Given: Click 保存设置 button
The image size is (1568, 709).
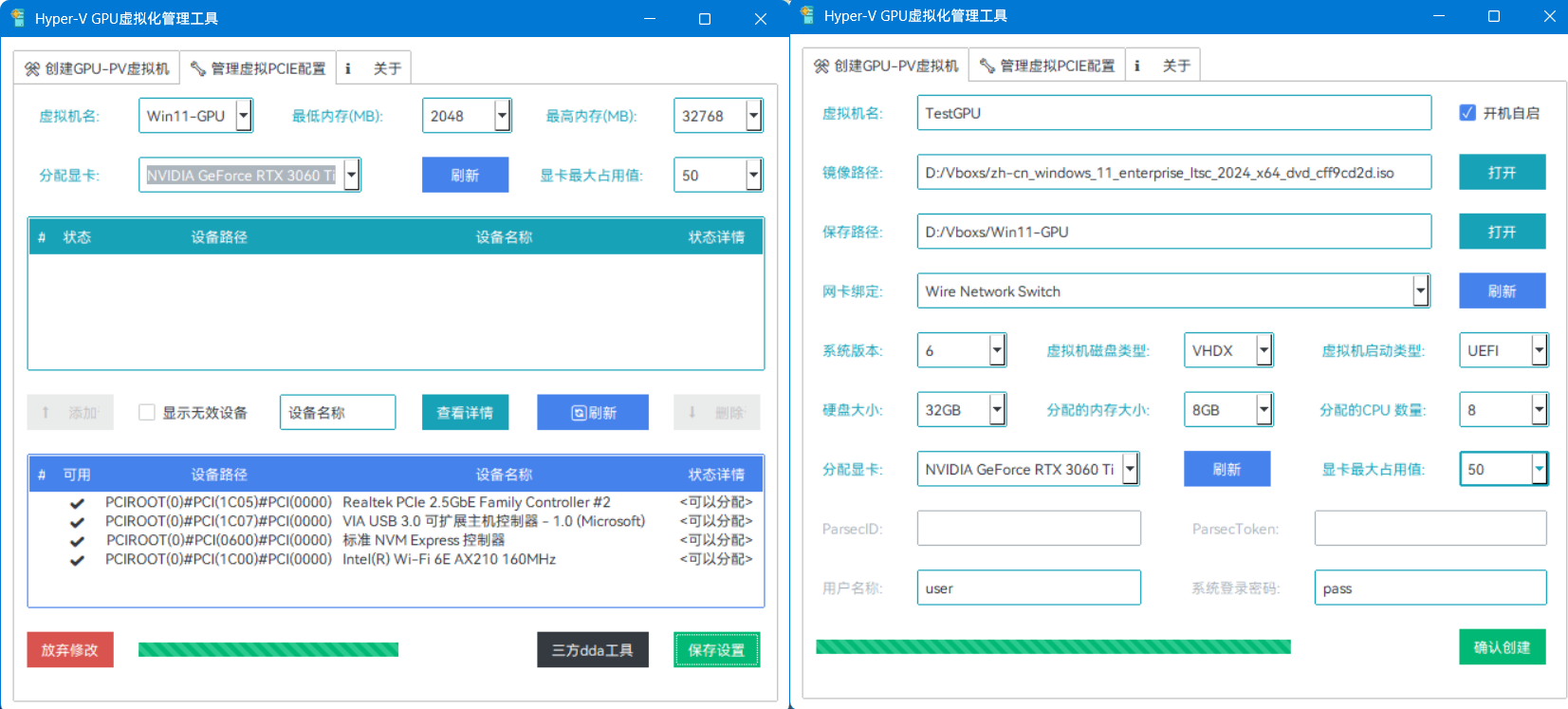Looking at the screenshot, I should coord(717,650).
